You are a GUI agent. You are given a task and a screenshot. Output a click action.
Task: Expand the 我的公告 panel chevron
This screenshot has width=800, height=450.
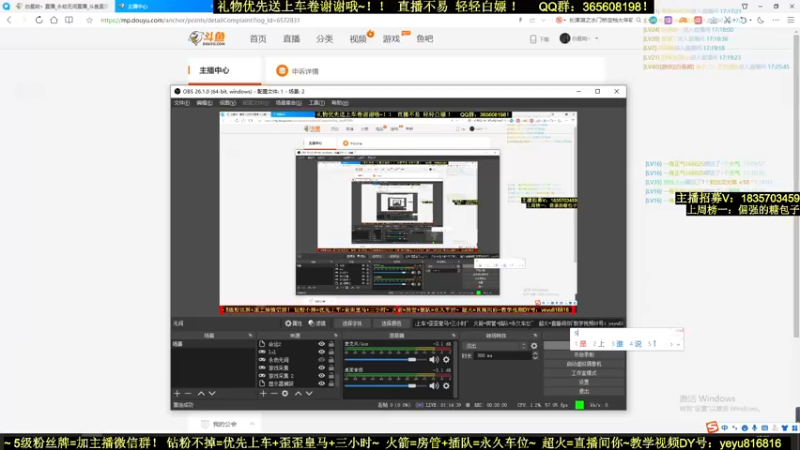pos(252,424)
